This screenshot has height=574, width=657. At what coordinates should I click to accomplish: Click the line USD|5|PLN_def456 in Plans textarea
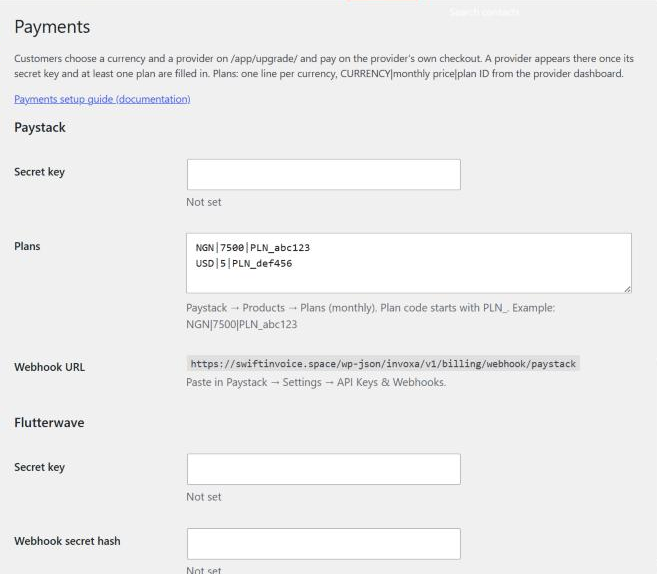pyautogui.click(x=244, y=264)
